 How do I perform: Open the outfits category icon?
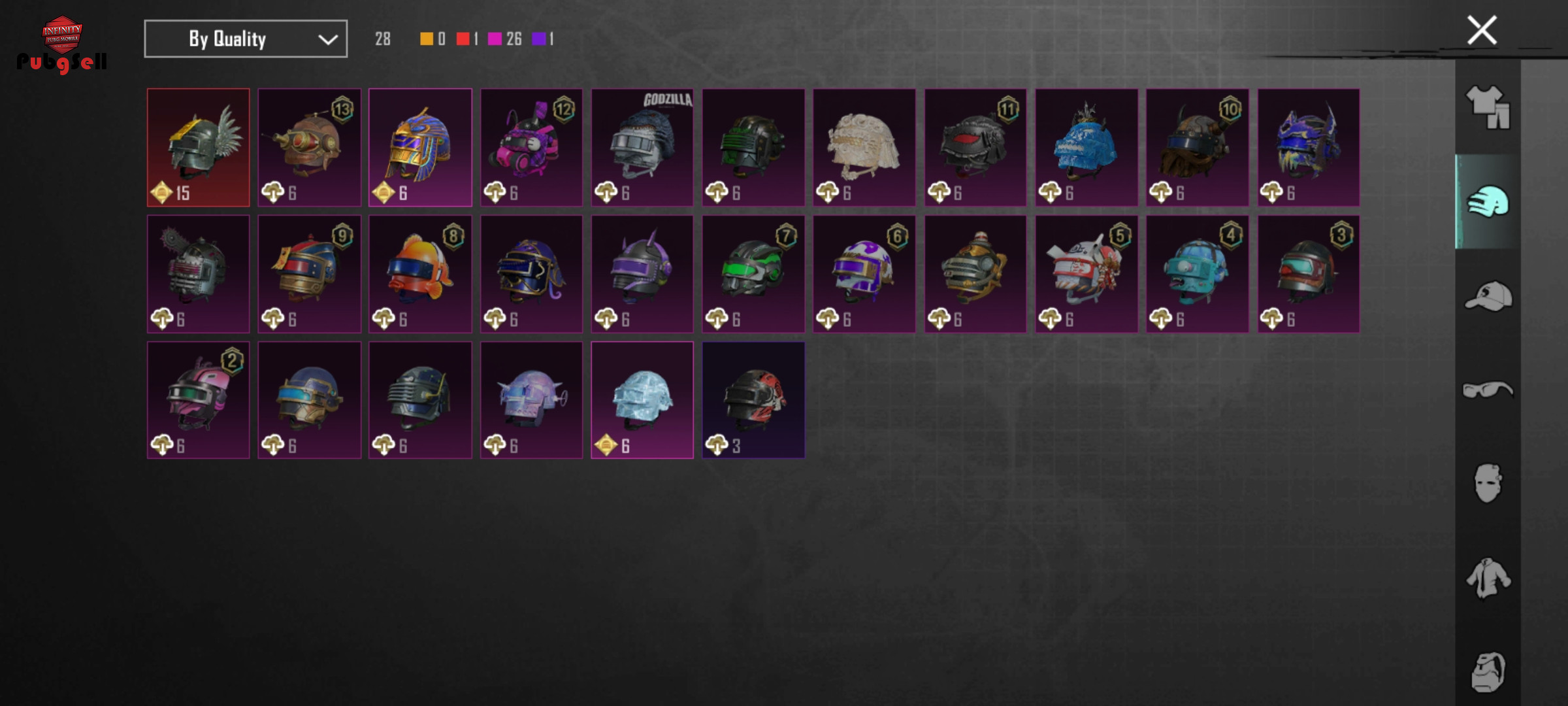tap(1488, 107)
